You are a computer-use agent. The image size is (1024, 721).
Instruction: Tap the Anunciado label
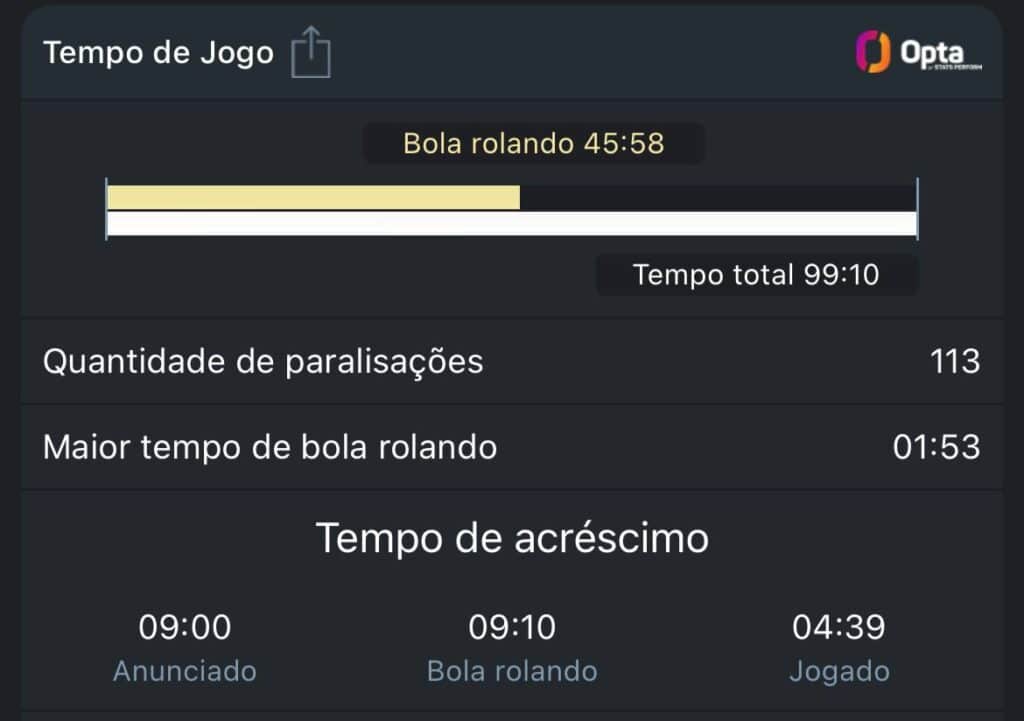pyautogui.click(x=185, y=670)
